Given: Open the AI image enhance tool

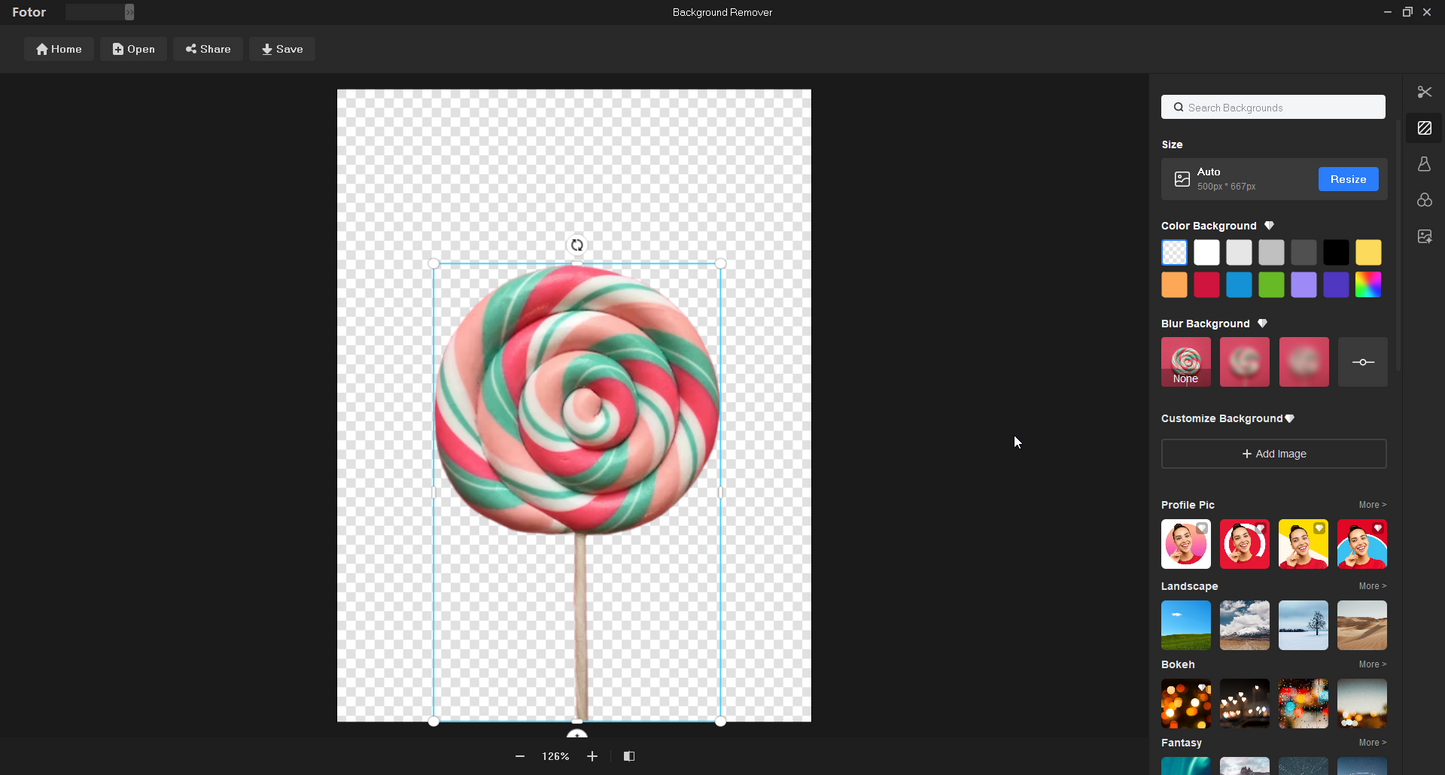Looking at the screenshot, I should [1424, 236].
